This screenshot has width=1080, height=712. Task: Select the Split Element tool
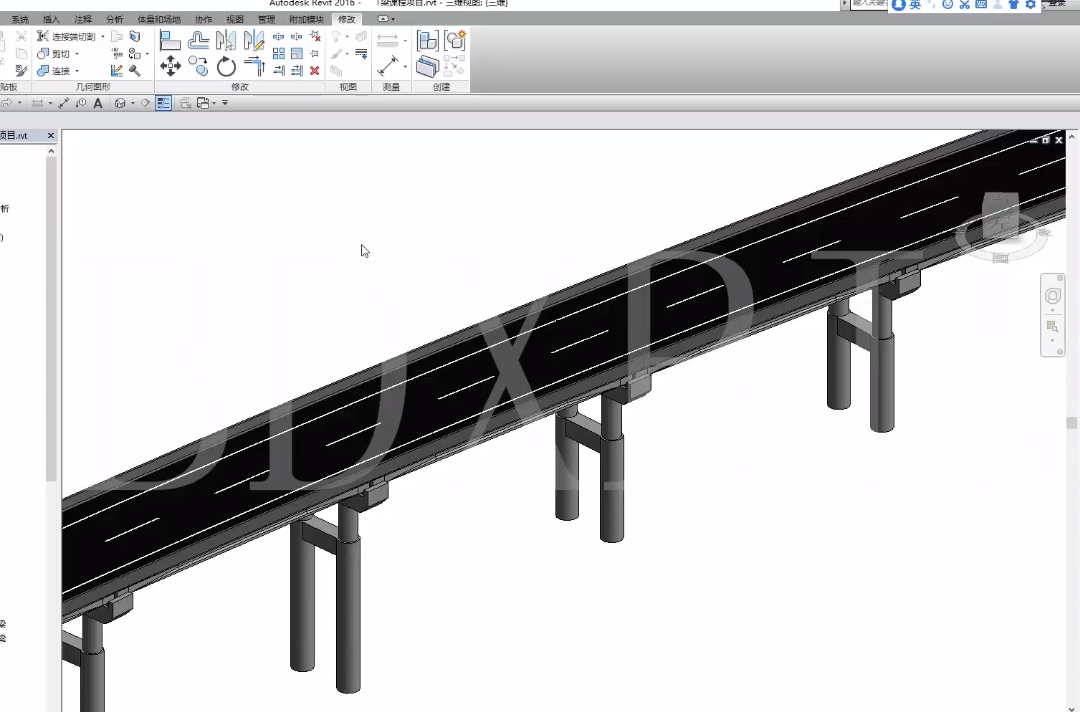pyautogui.click(x=278, y=36)
